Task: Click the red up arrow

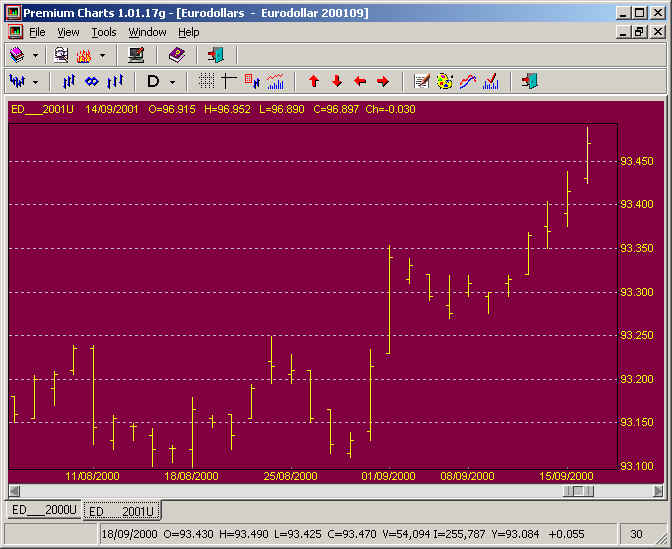Action: point(314,81)
